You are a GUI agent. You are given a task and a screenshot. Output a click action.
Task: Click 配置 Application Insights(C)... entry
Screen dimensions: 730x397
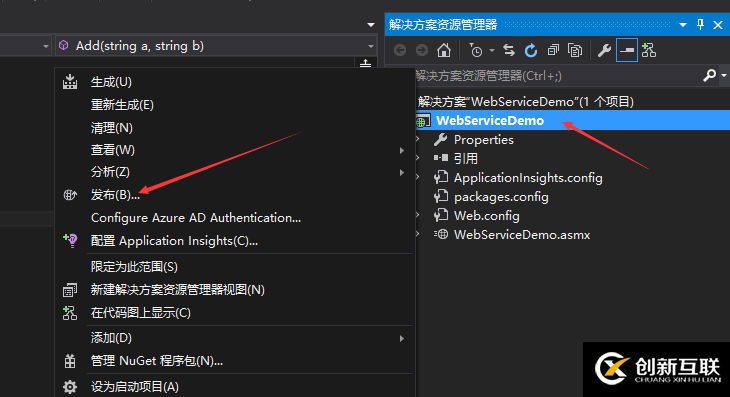[x=174, y=241]
